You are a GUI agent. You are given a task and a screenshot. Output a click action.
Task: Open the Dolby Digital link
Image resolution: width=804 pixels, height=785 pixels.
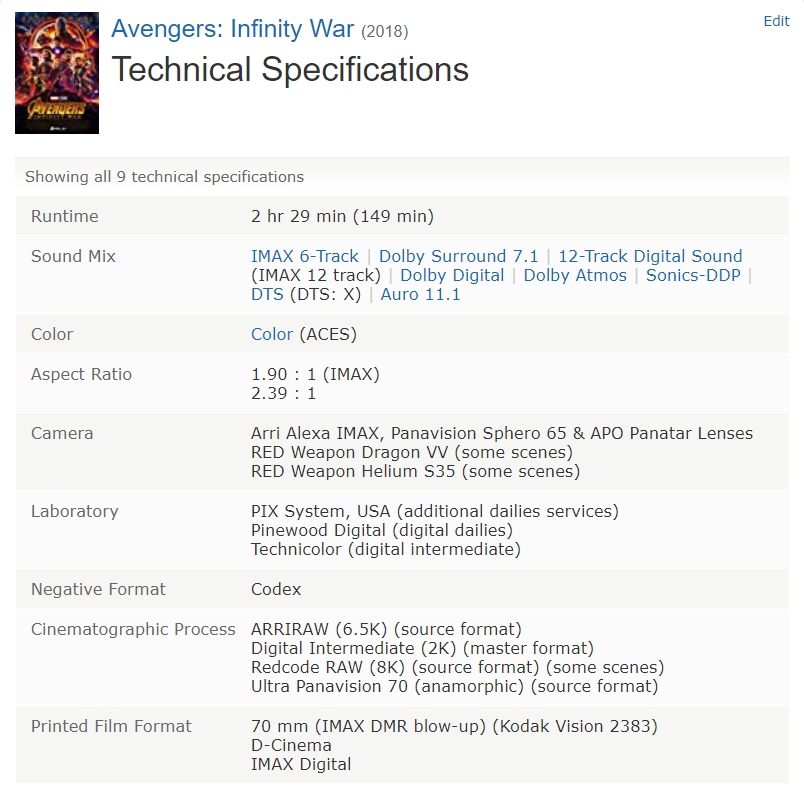click(x=452, y=275)
